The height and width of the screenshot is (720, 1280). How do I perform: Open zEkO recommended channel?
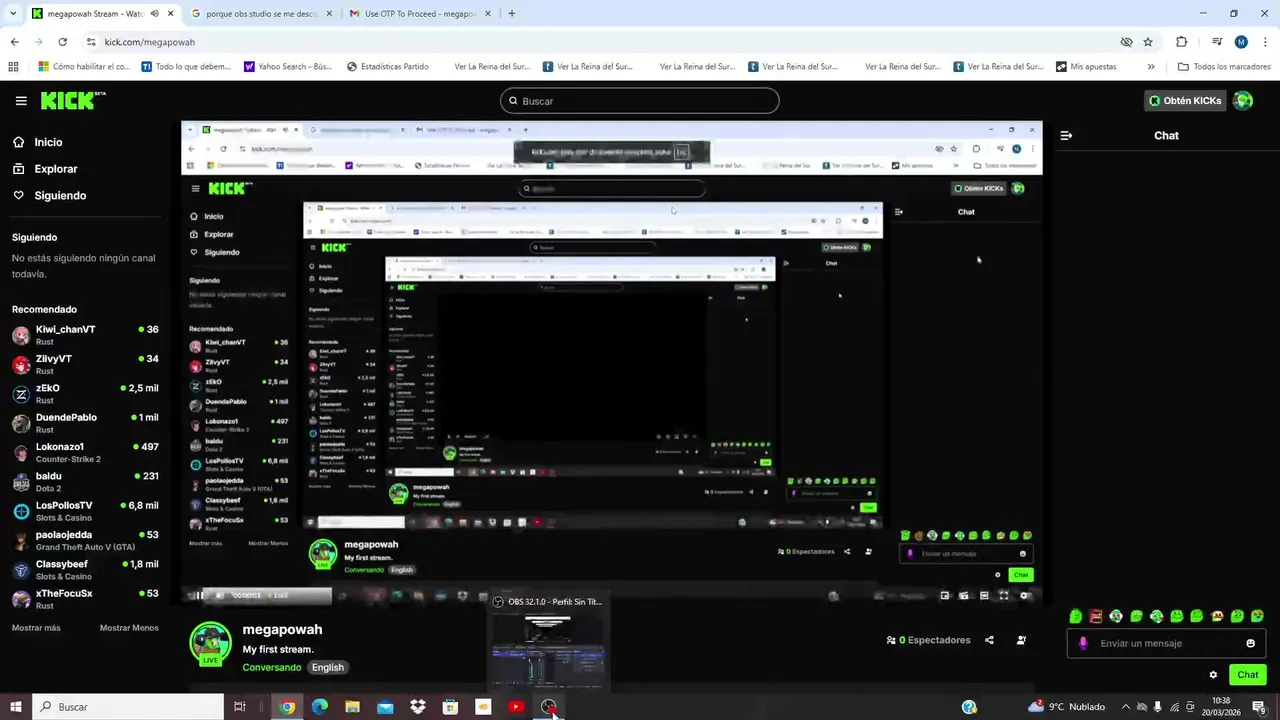pos(85,394)
